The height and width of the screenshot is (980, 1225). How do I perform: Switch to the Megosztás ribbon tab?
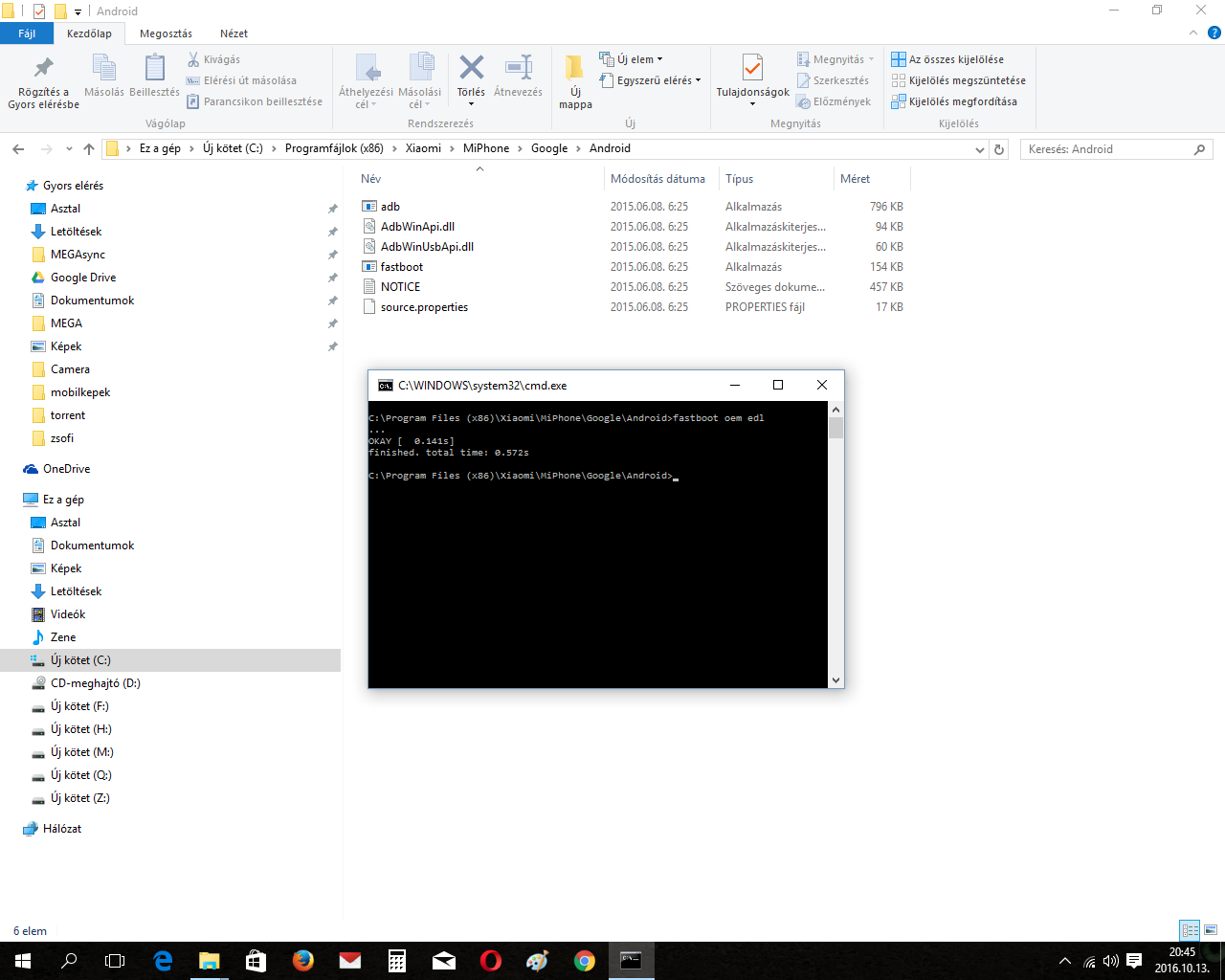166,33
